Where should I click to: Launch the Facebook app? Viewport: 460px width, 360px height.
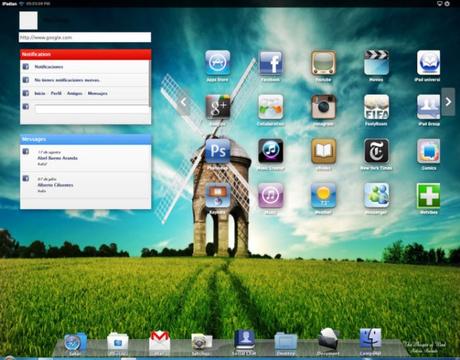(x=270, y=62)
